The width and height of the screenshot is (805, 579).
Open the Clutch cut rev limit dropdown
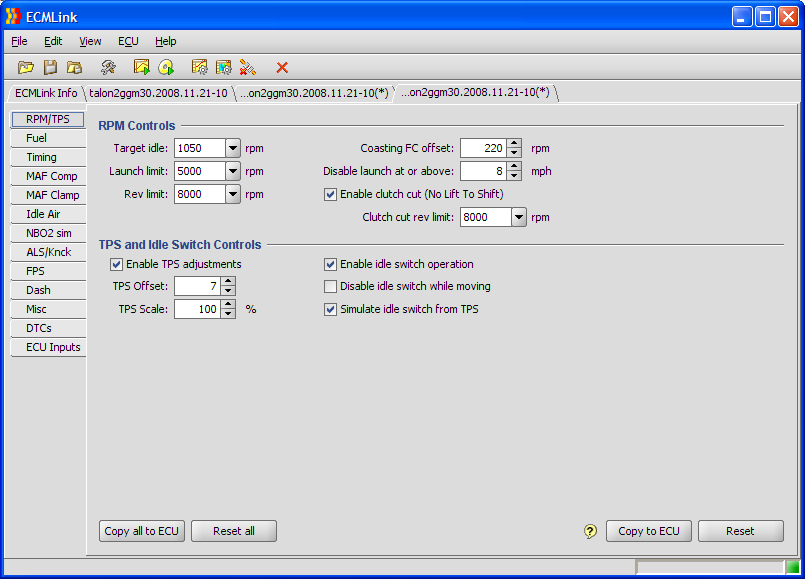coord(518,217)
